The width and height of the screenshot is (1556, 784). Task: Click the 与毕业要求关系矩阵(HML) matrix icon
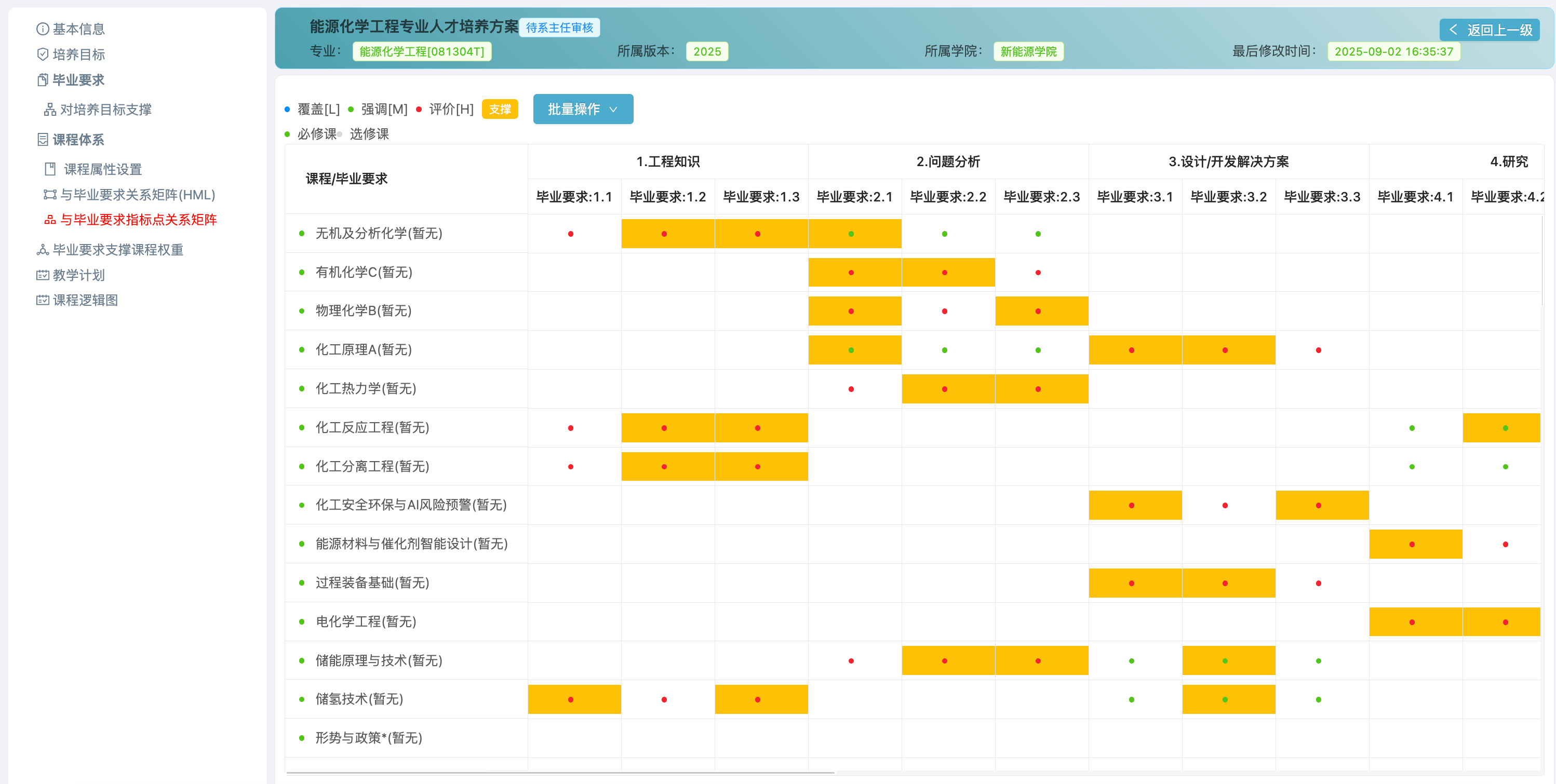tap(51, 195)
